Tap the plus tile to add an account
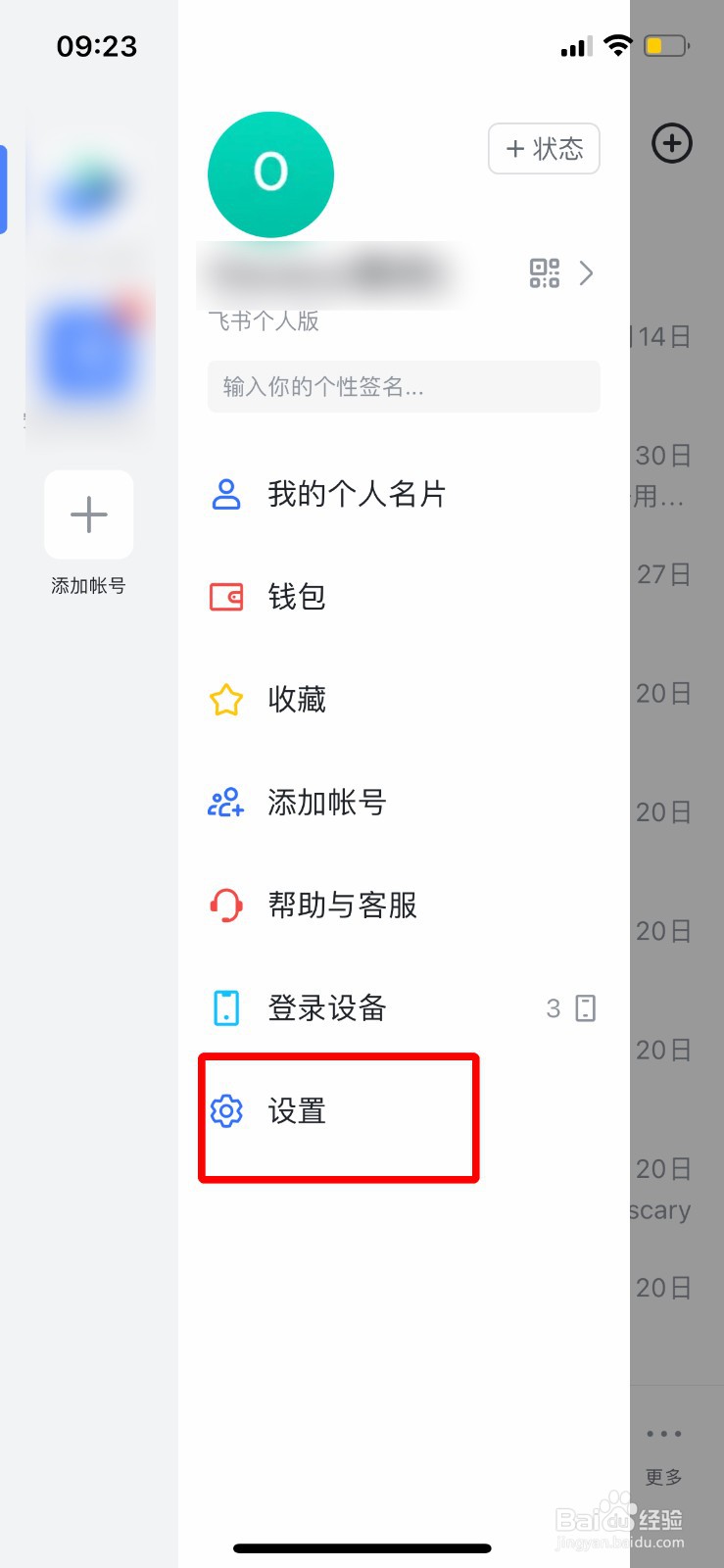The height and width of the screenshot is (1568, 724). pyautogui.click(x=88, y=514)
